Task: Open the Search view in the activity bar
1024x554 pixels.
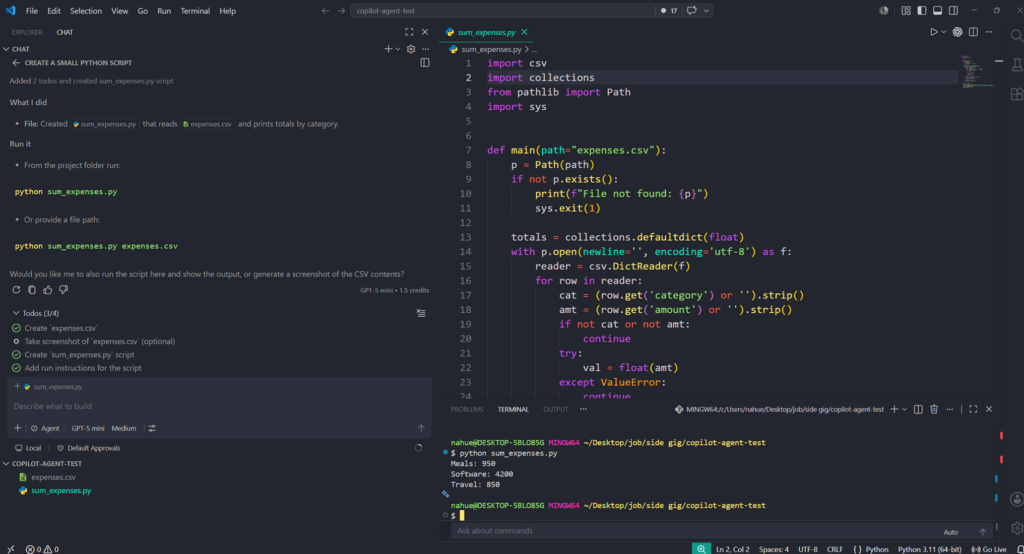Action: pyautogui.click(x=1017, y=35)
